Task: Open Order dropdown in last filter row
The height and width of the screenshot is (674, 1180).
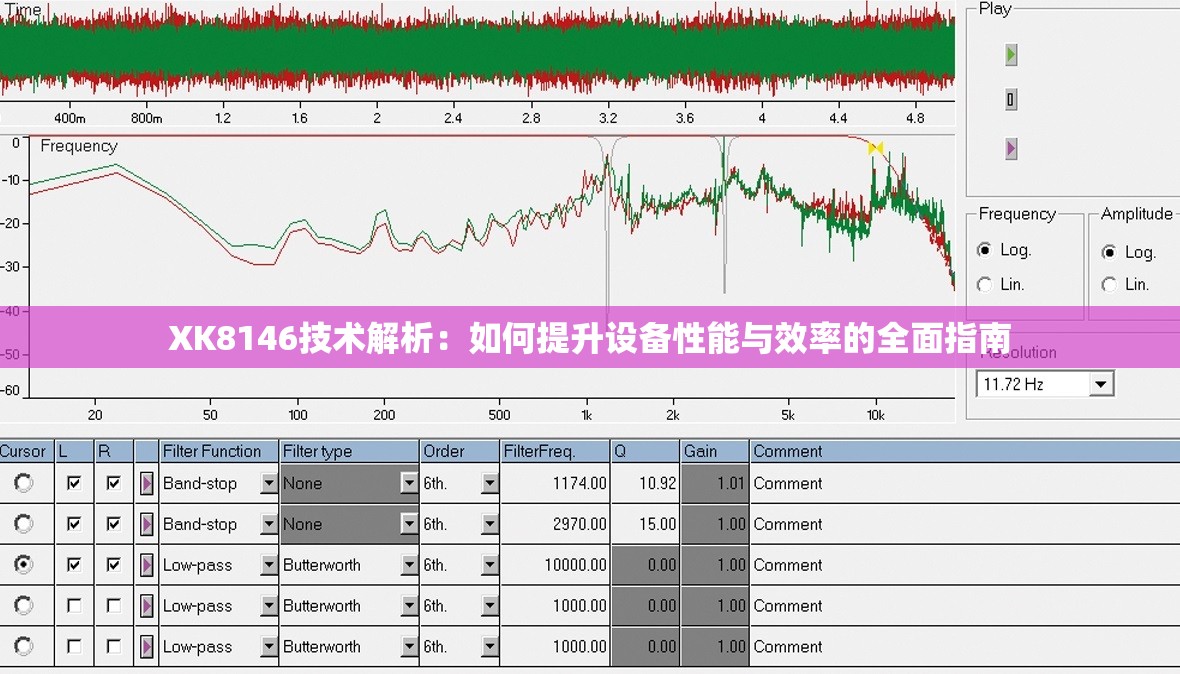Action: click(490, 646)
